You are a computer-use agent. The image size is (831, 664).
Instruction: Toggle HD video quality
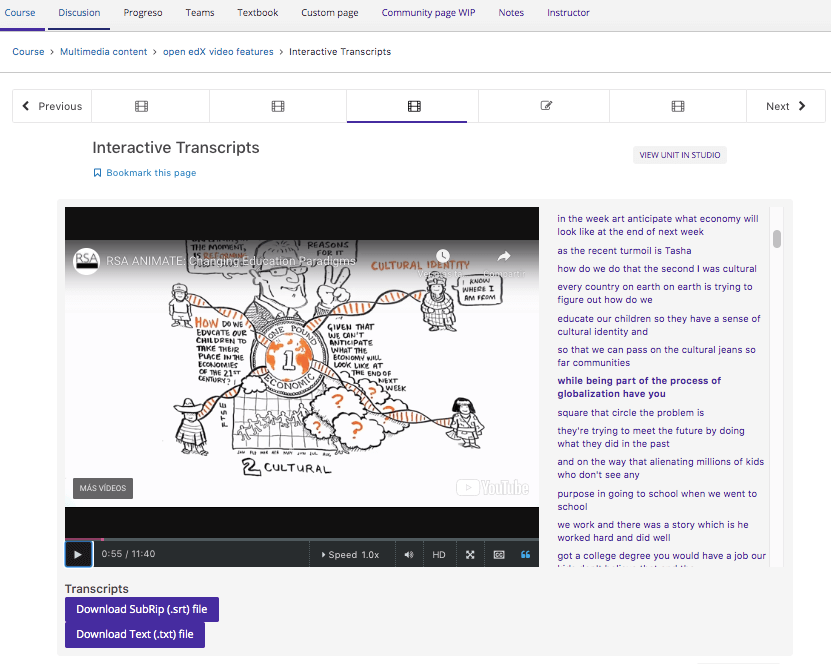point(439,555)
